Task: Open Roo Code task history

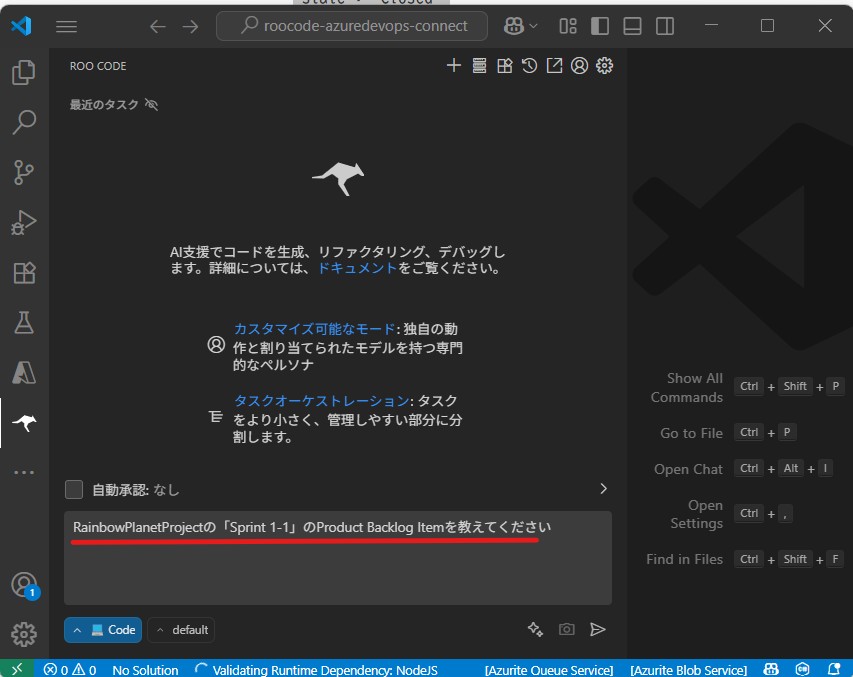Action: point(529,66)
